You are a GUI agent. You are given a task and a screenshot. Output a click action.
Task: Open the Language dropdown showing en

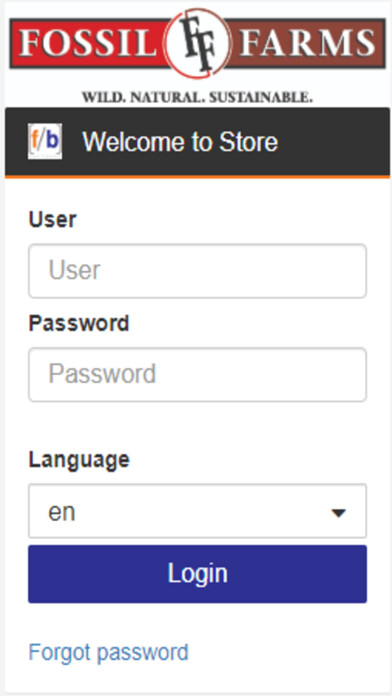point(198,511)
